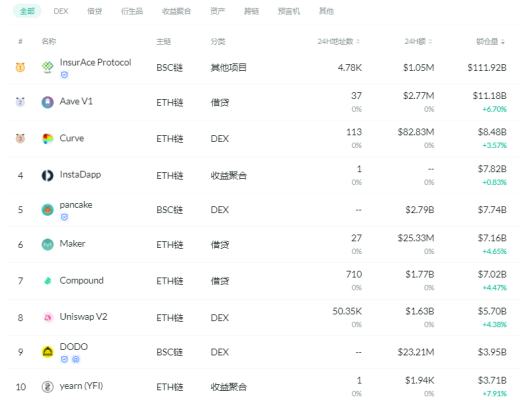
Task: Click the gold rank 1 medal icon
Action: (20, 67)
